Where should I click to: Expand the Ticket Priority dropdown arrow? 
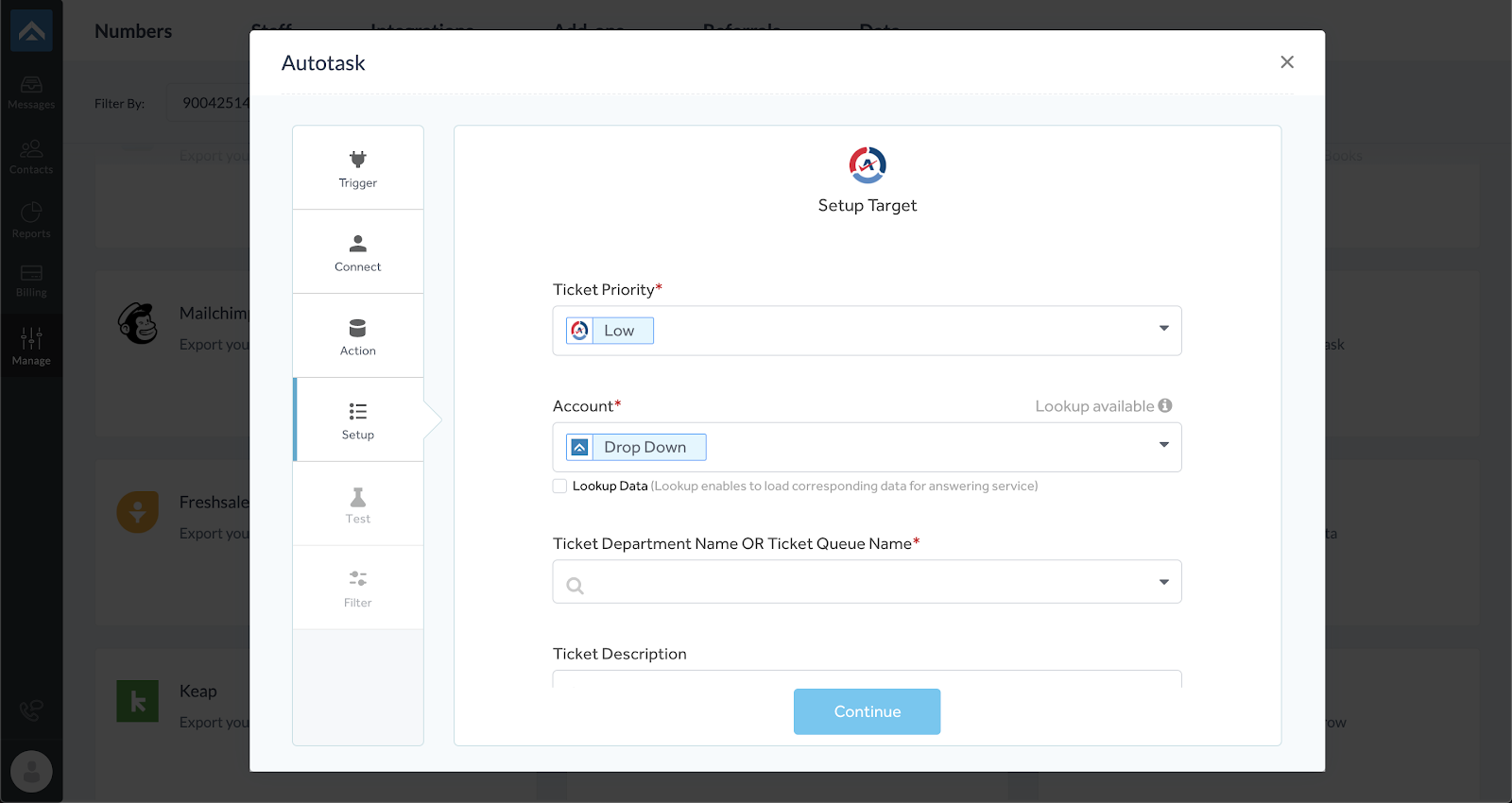[1164, 329]
